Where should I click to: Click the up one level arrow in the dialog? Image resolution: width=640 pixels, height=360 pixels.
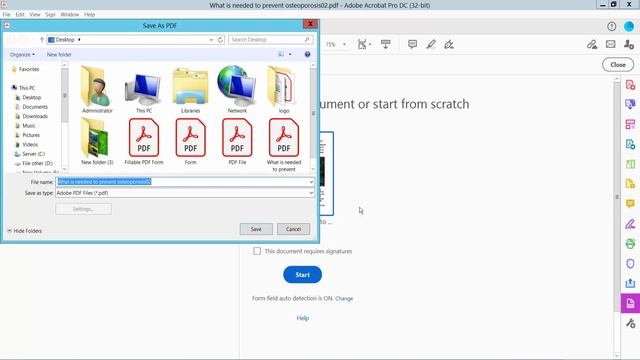click(x=42, y=40)
